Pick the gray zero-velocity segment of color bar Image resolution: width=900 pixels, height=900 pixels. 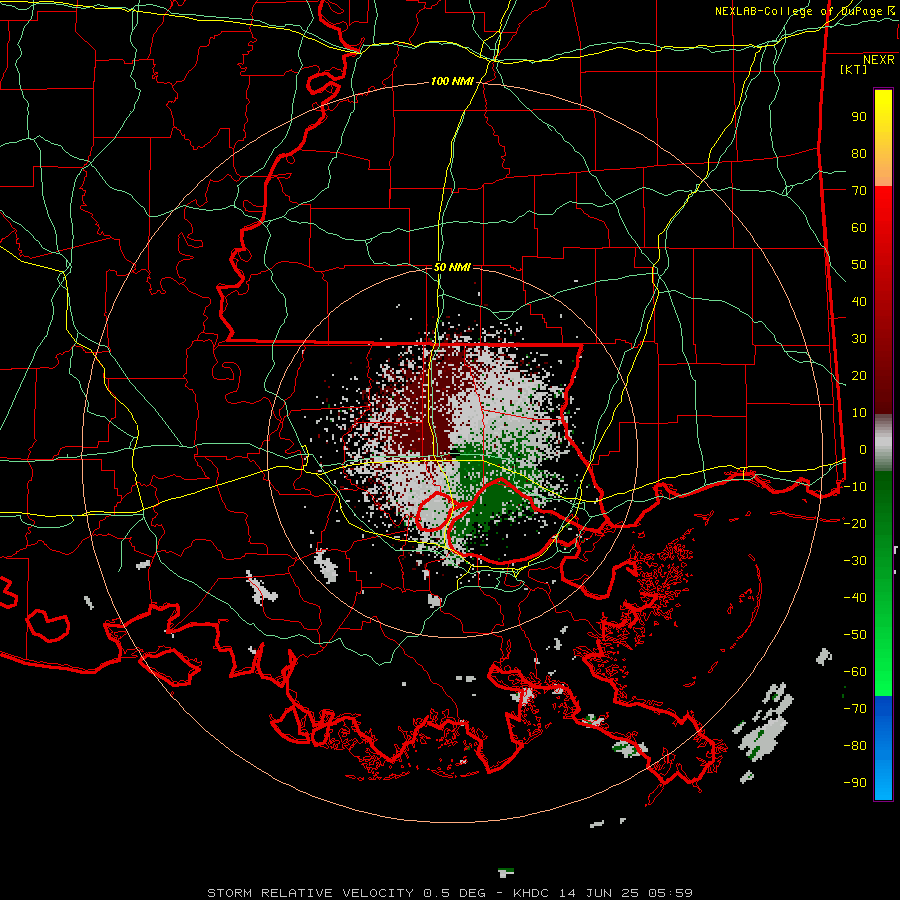(883, 443)
